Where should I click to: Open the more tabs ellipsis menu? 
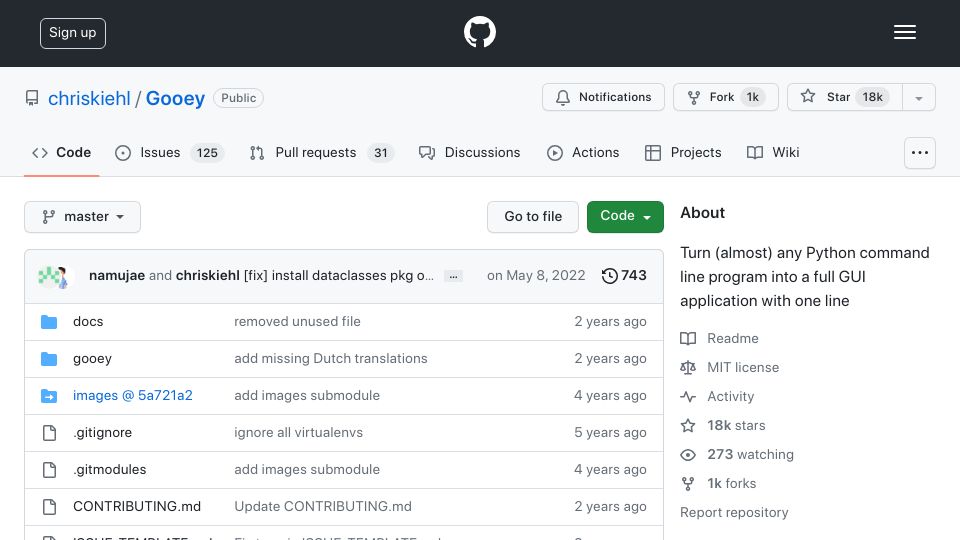tap(920, 152)
